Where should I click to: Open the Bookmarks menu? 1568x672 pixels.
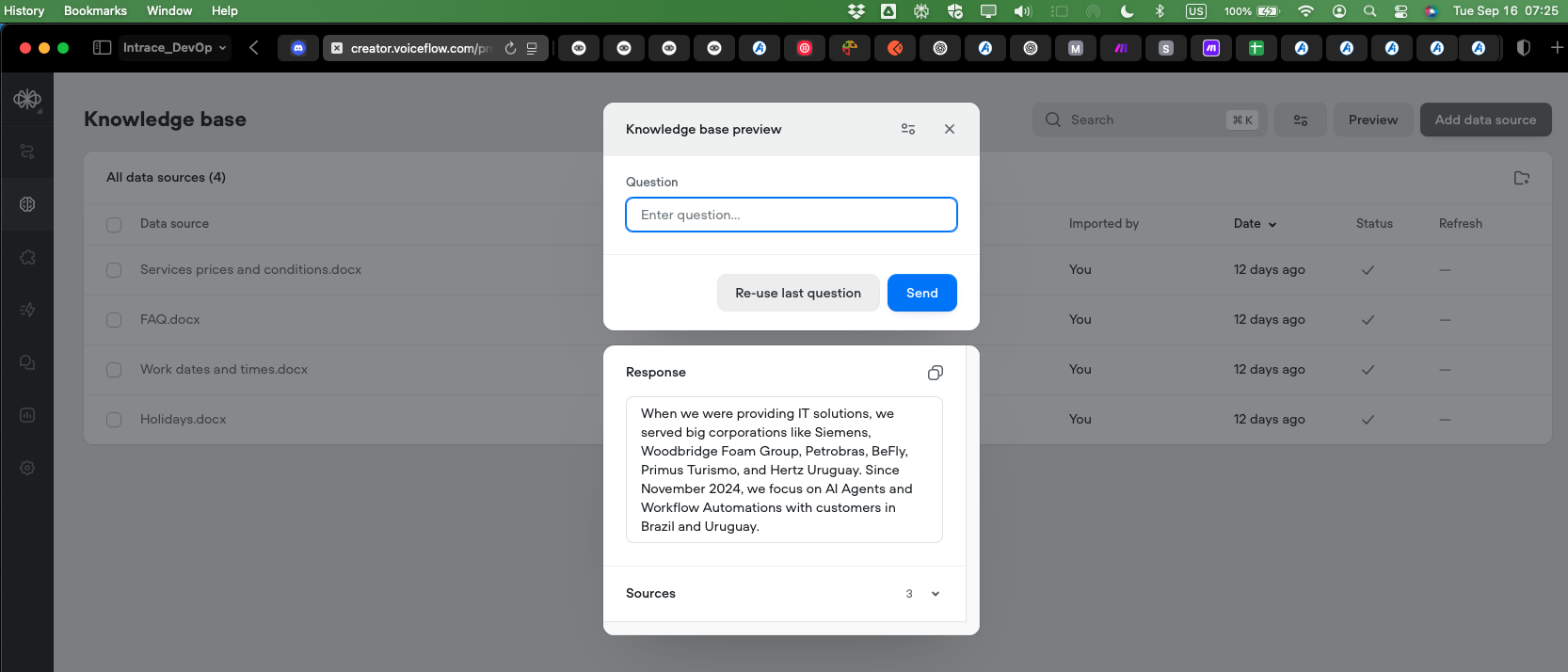coord(95,10)
